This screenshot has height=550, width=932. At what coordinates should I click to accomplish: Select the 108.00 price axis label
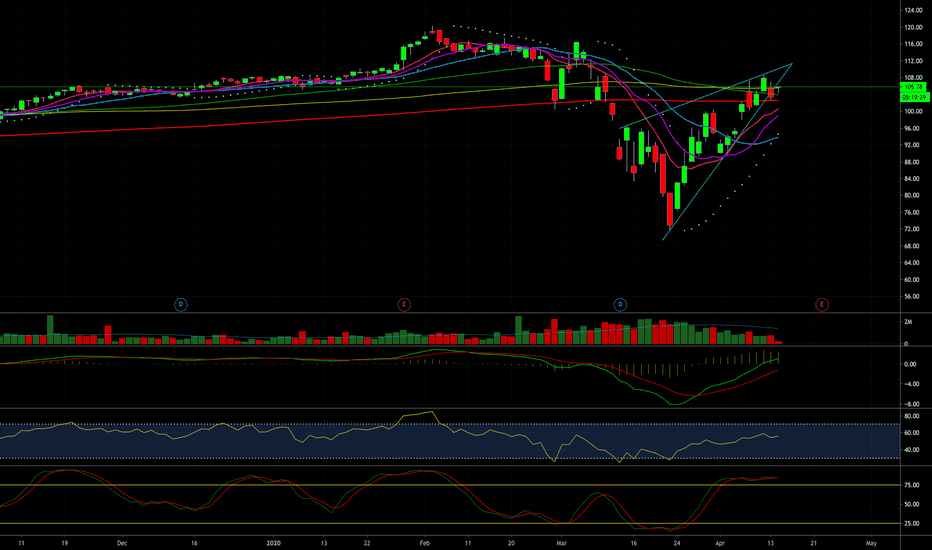[x=913, y=77]
